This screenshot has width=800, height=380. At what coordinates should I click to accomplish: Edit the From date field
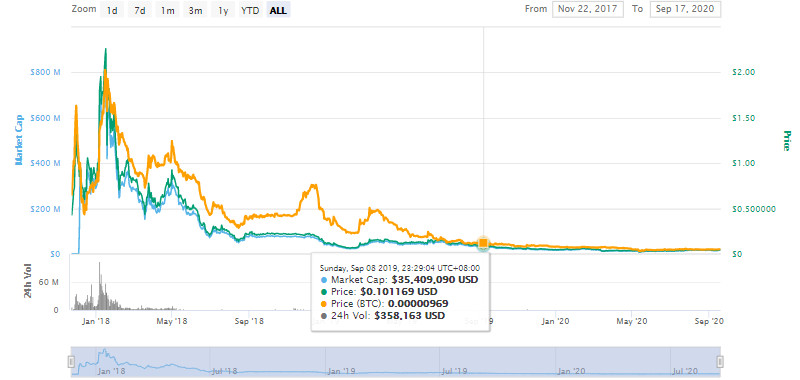pyautogui.click(x=588, y=9)
